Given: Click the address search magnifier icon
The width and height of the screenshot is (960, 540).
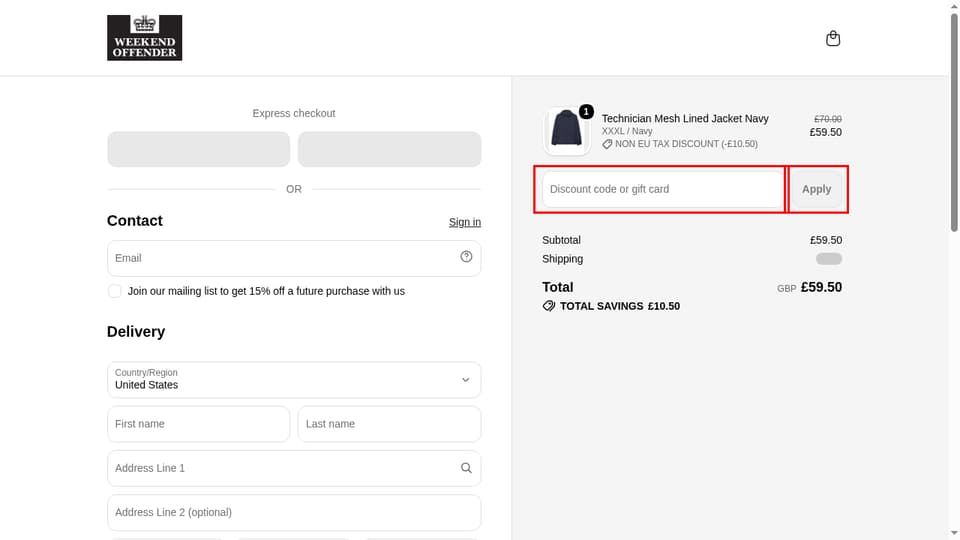Looking at the screenshot, I should (466, 468).
